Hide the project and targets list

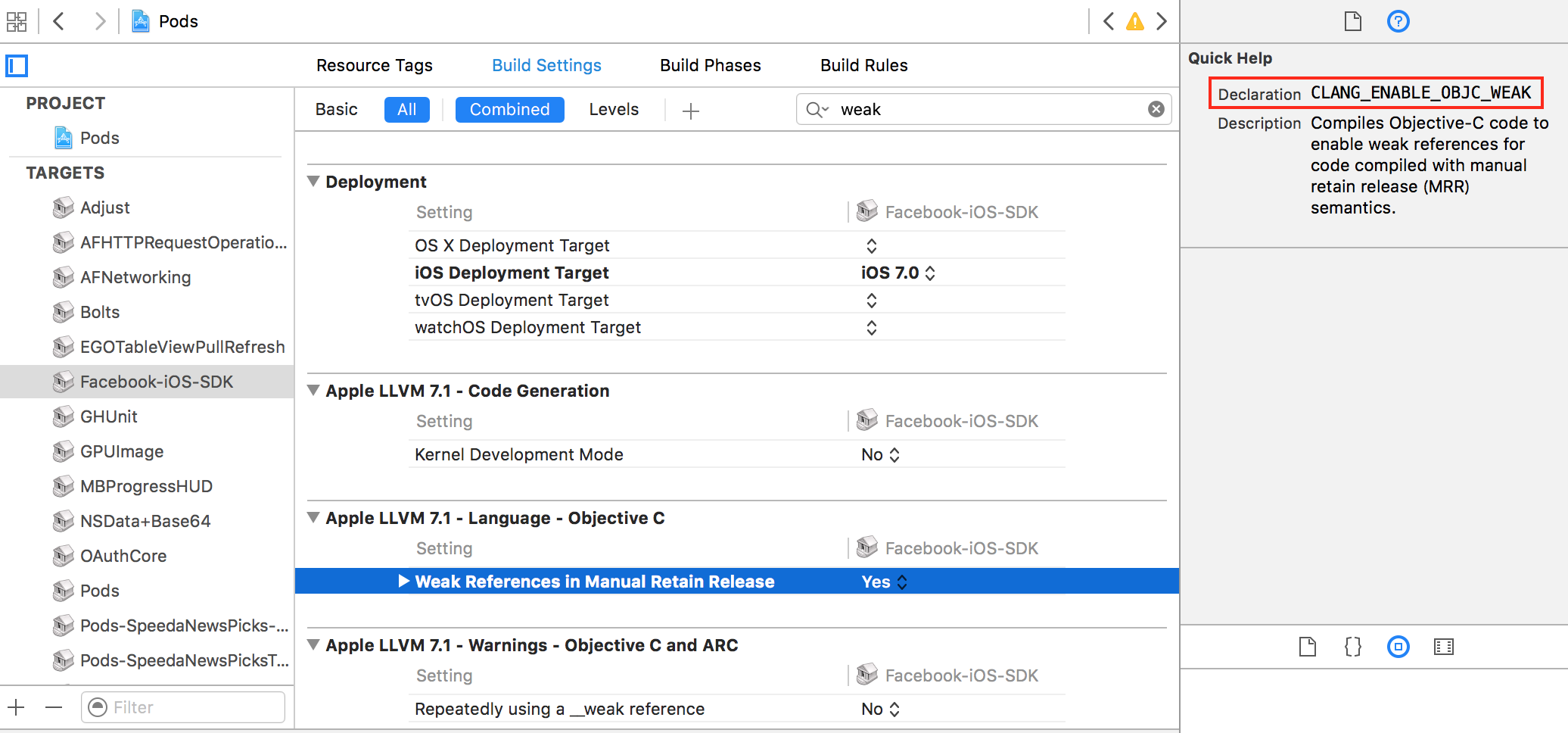click(x=17, y=66)
